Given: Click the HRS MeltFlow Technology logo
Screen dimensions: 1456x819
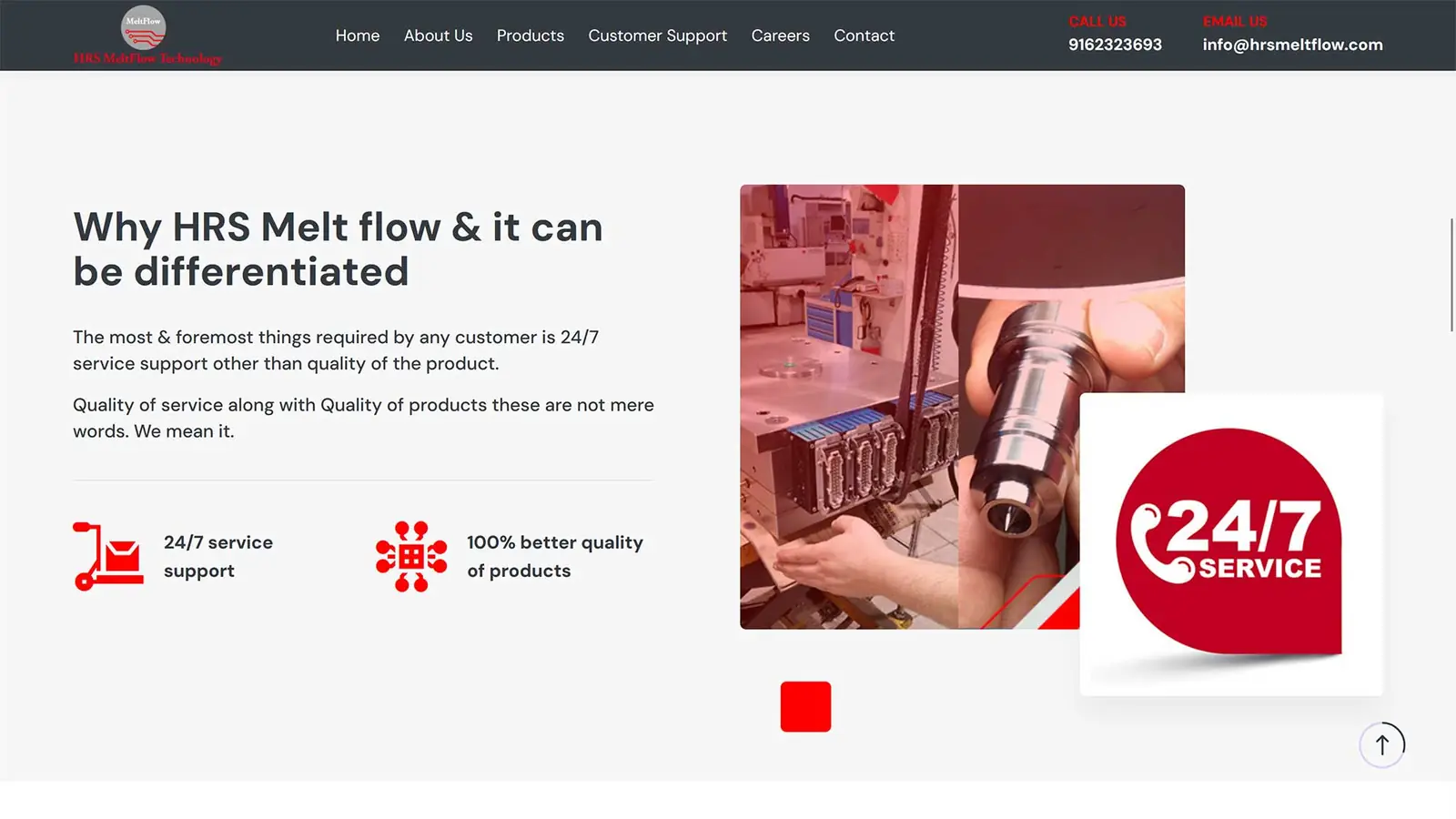Looking at the screenshot, I should click(147, 35).
